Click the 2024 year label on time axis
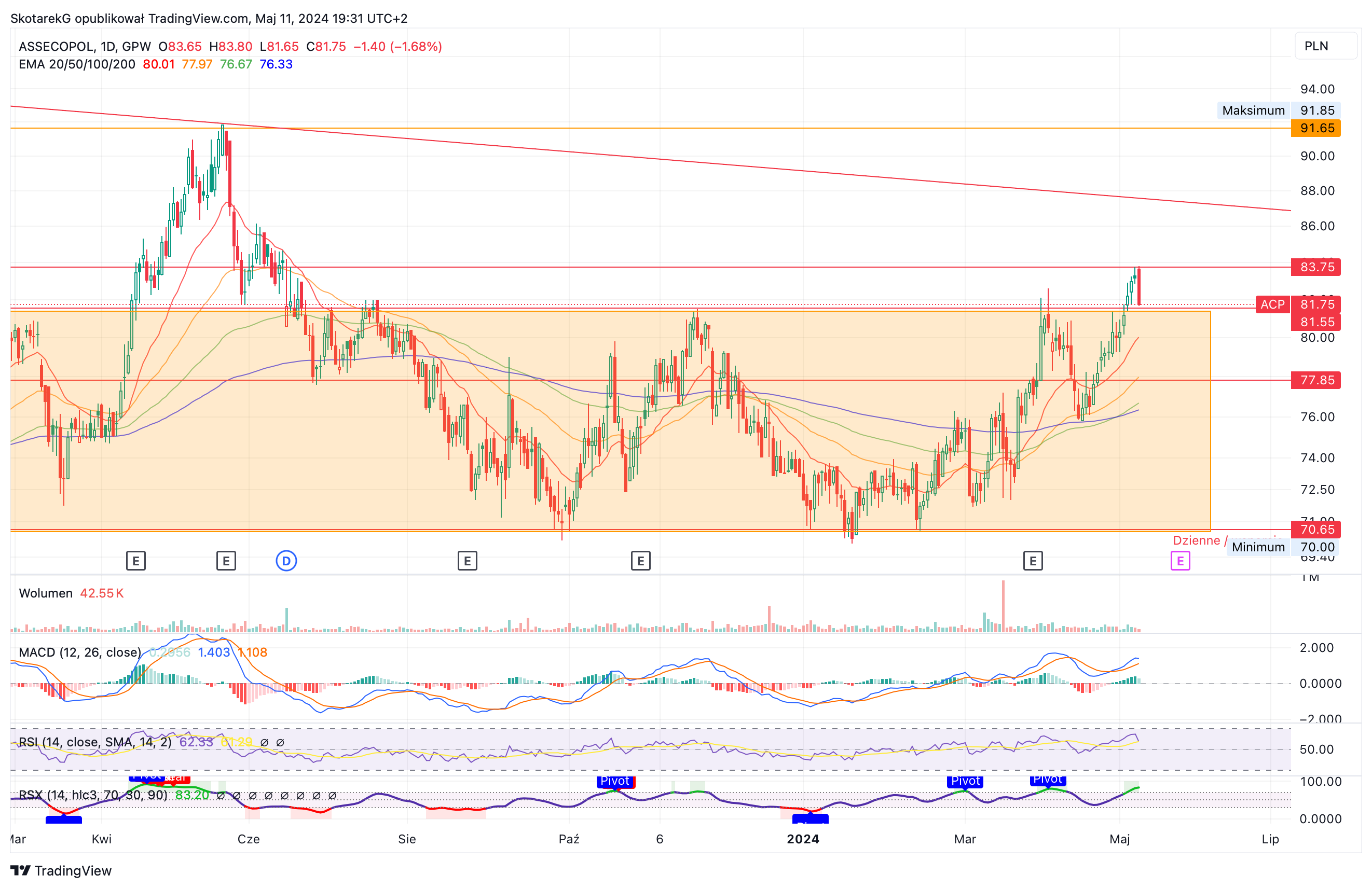Image resolution: width=1372 pixels, height=889 pixels. point(802,839)
